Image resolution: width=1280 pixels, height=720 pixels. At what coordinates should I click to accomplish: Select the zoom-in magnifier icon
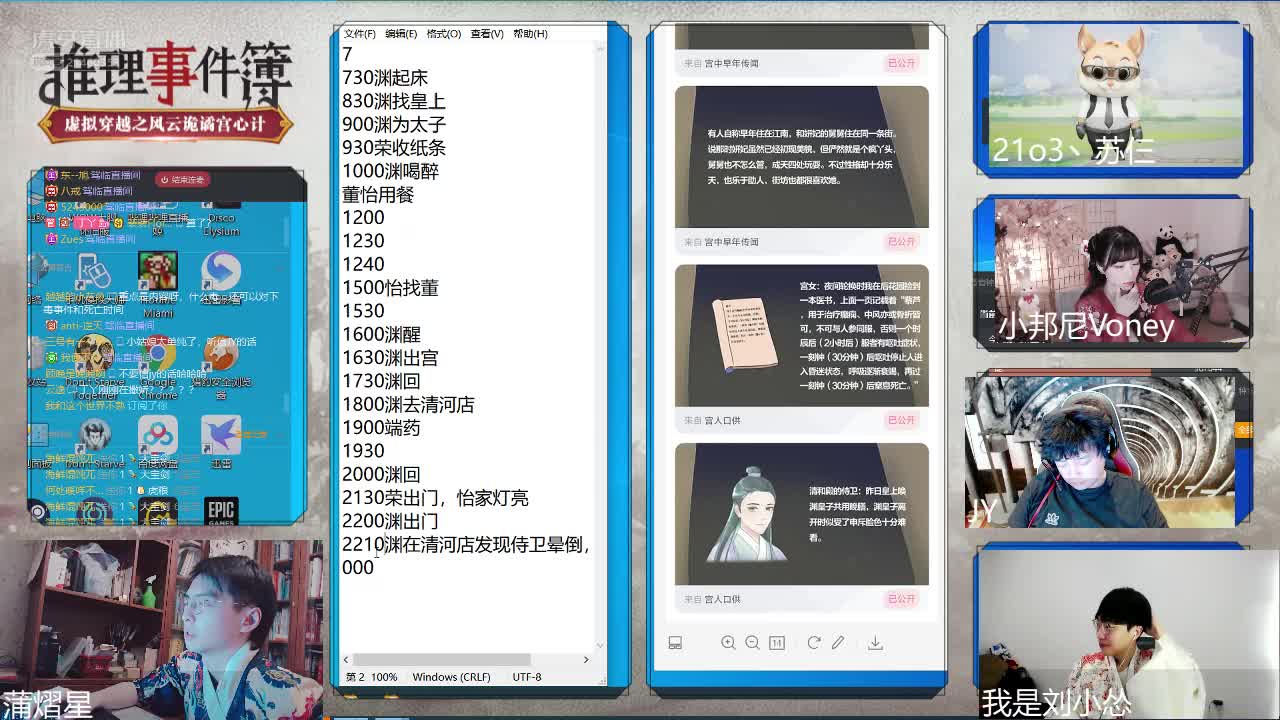(728, 643)
